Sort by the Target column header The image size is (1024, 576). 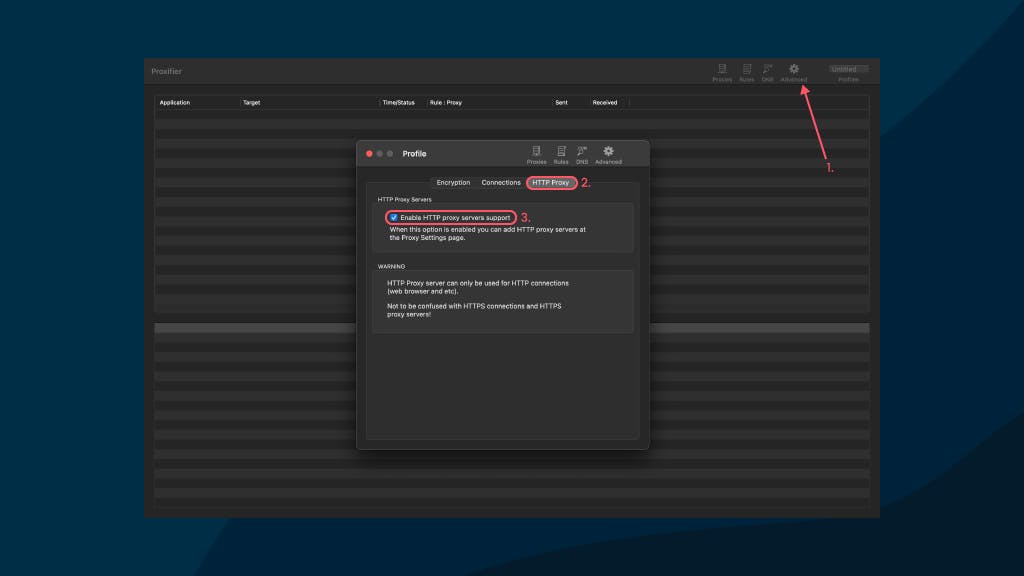251,103
